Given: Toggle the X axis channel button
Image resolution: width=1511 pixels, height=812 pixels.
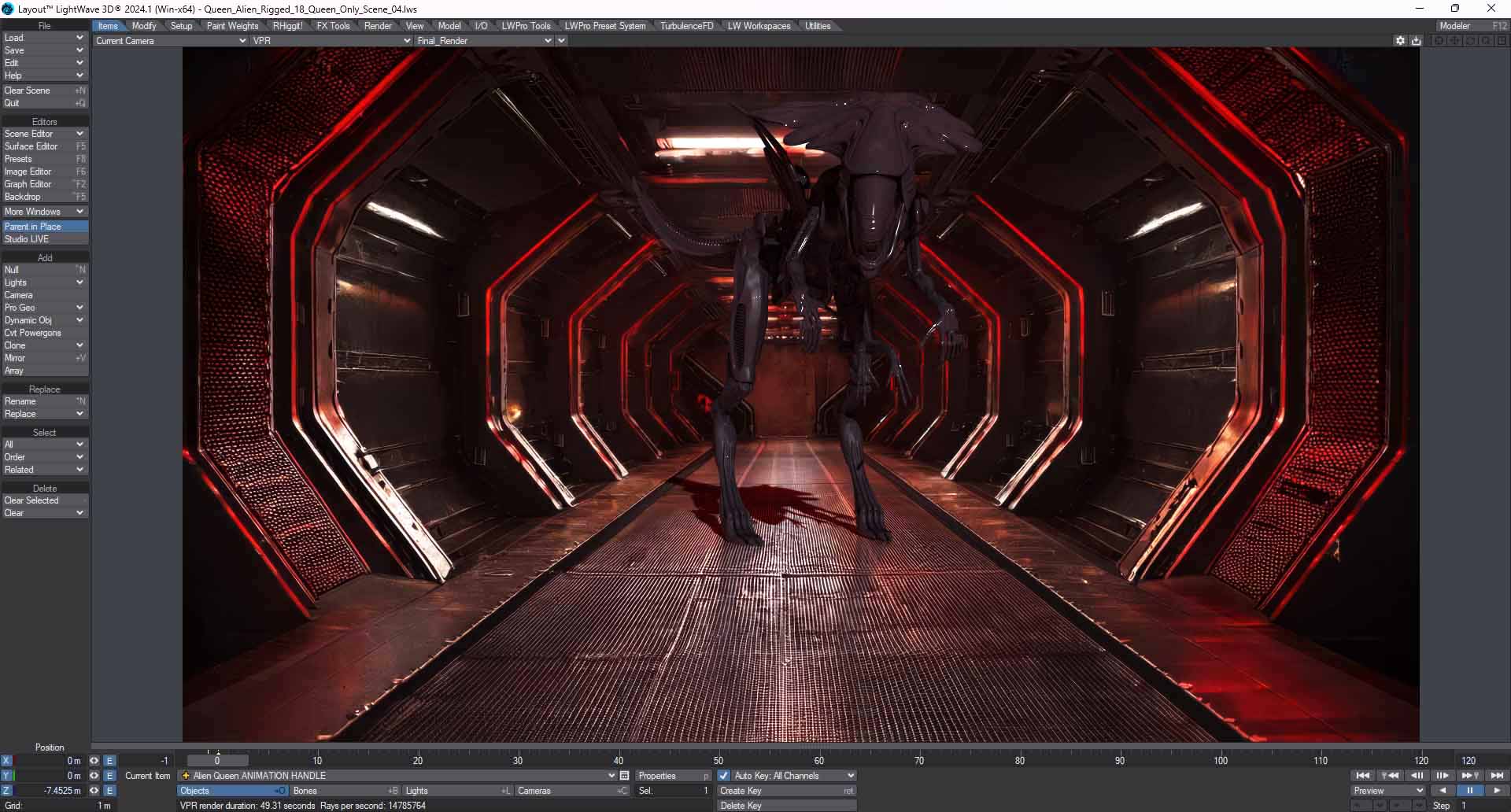Looking at the screenshot, I should tap(6, 761).
